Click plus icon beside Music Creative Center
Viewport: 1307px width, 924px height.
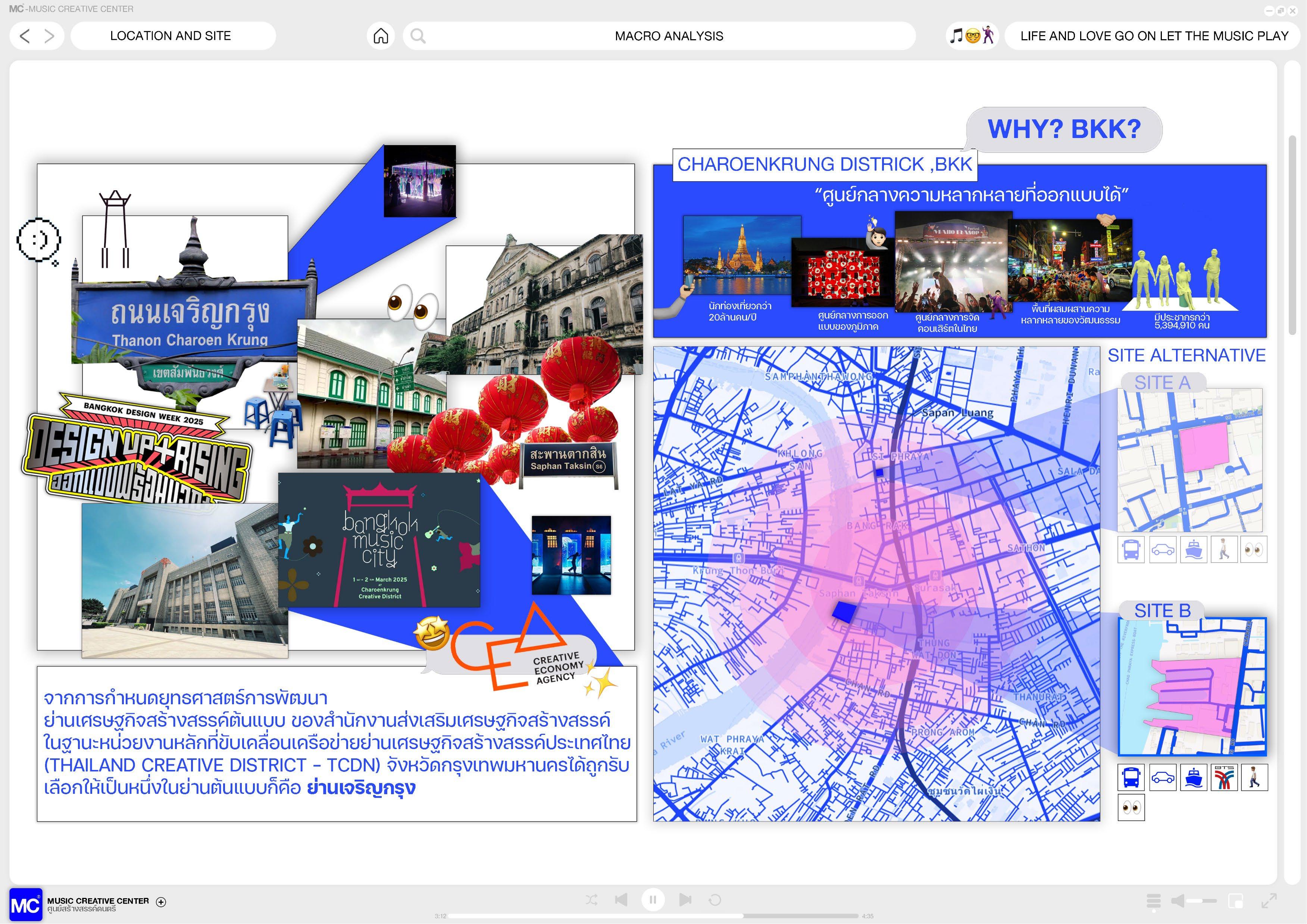coord(161,902)
